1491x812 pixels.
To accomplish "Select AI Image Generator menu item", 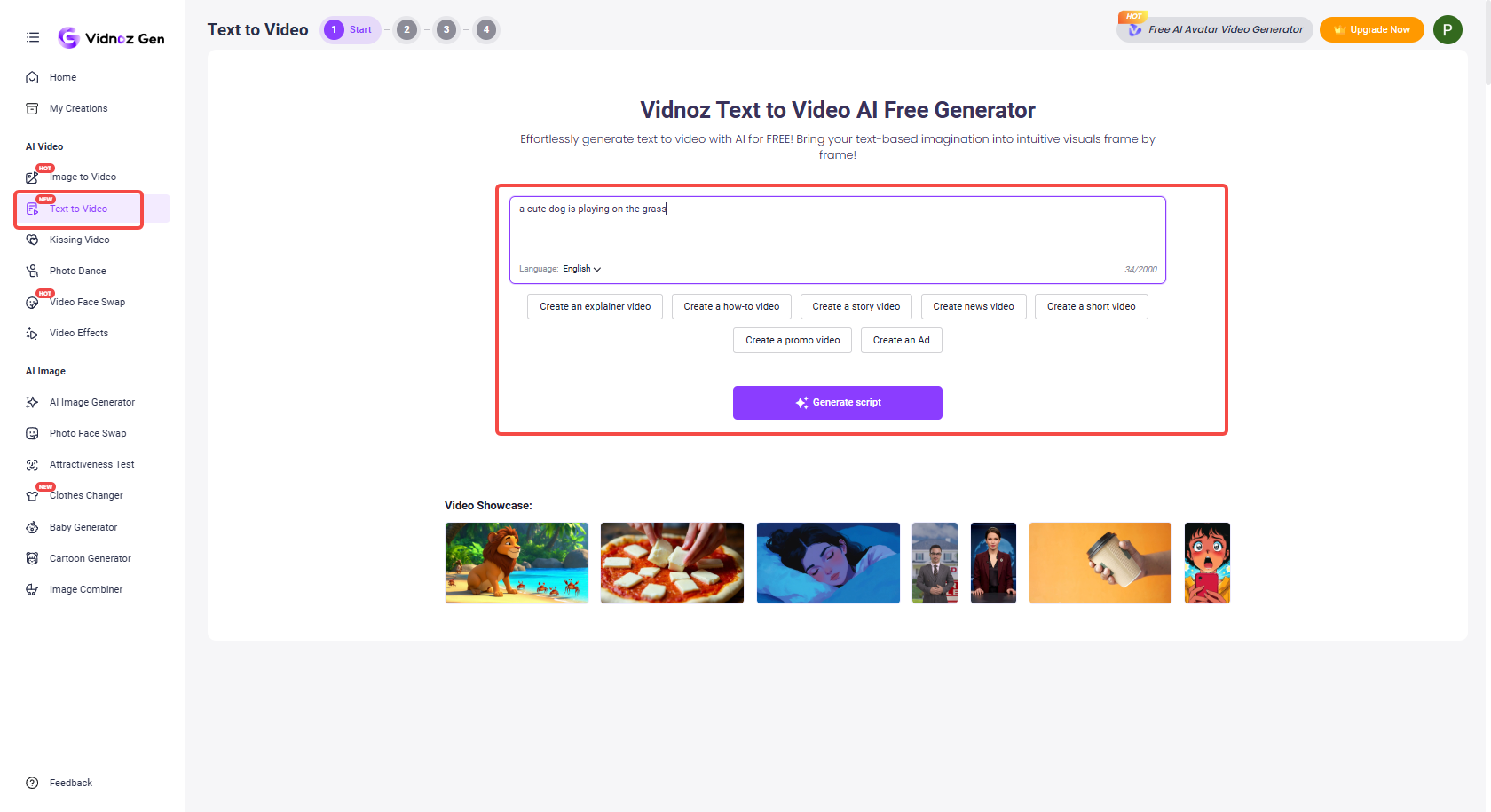I will coord(92,402).
